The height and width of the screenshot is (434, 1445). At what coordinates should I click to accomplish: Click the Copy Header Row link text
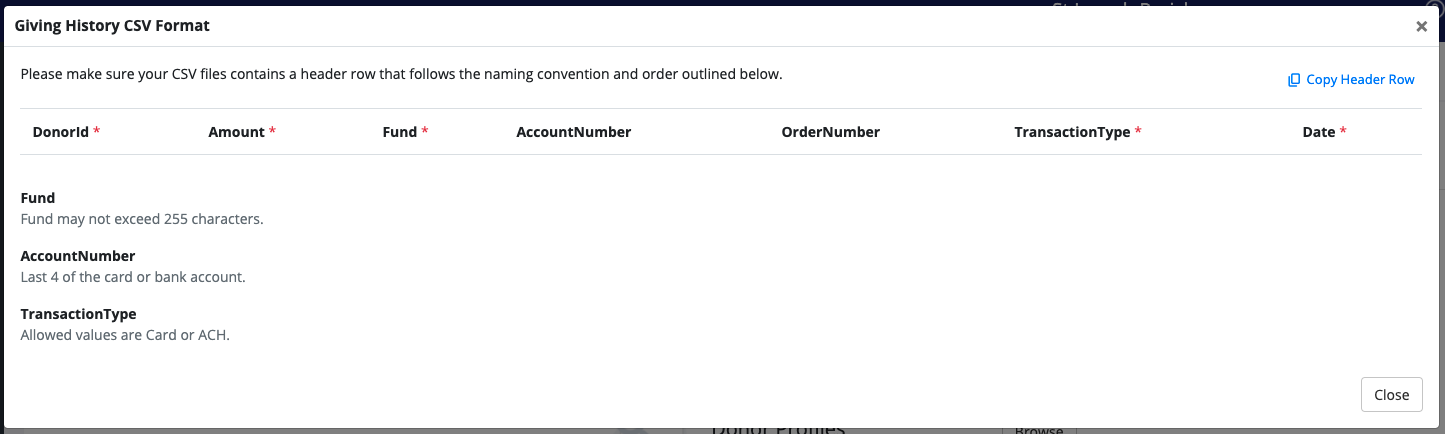tap(1360, 80)
